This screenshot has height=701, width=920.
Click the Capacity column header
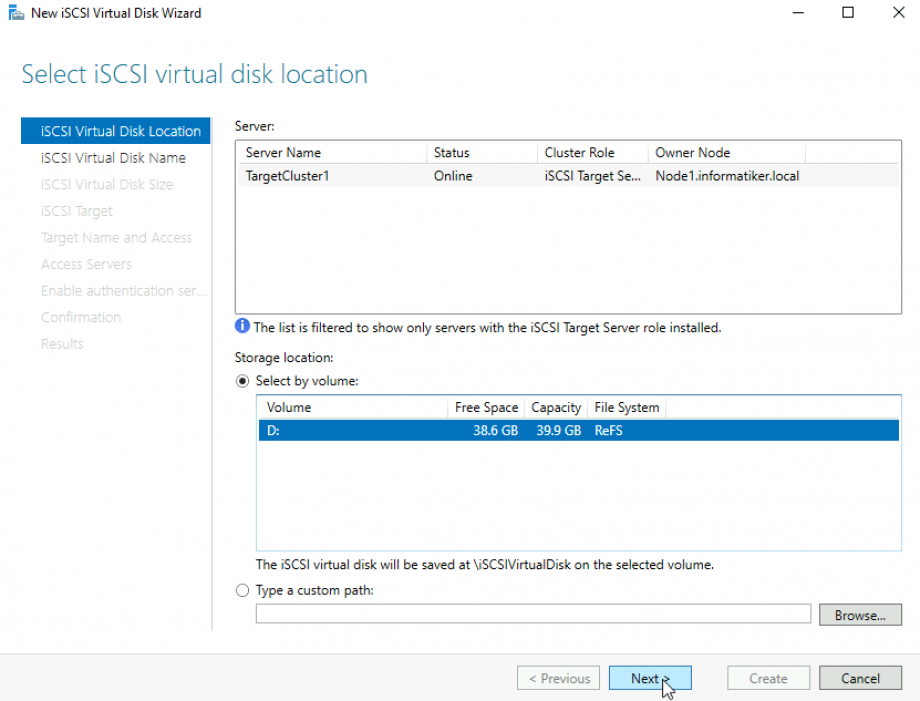pos(555,407)
